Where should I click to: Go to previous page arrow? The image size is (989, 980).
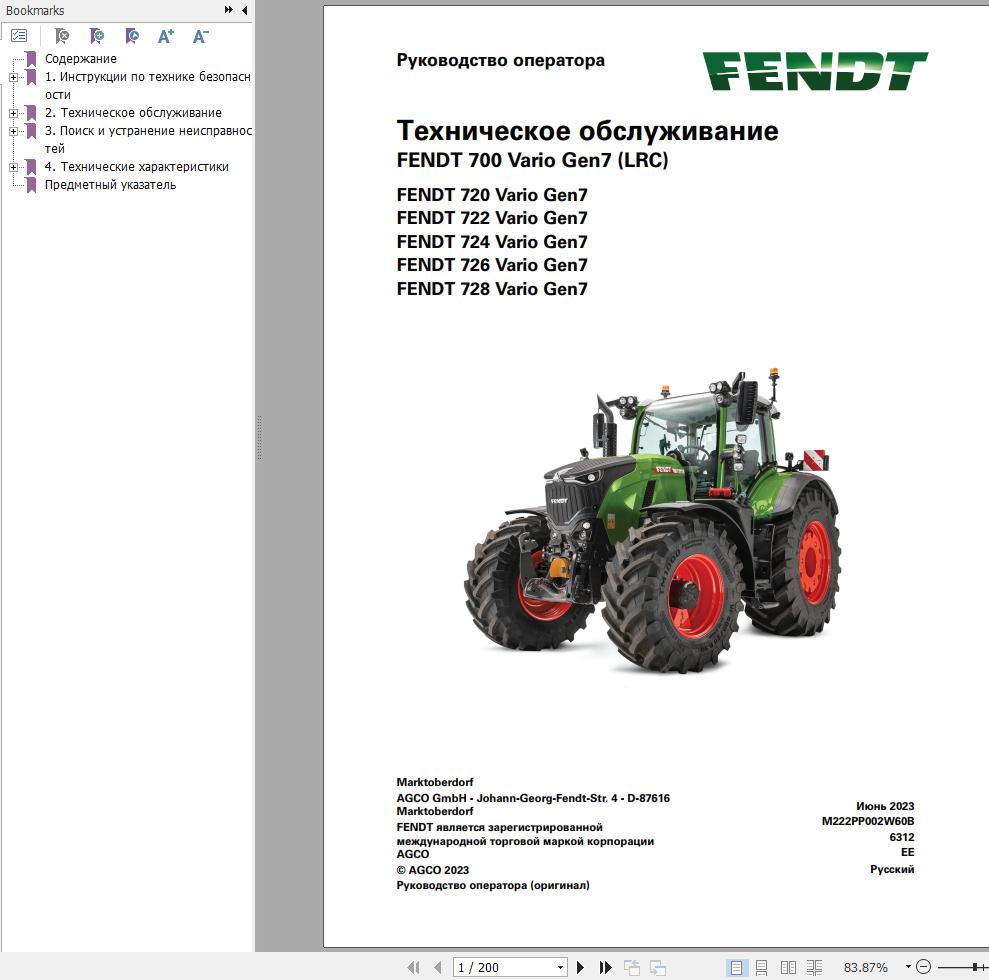click(x=438, y=967)
